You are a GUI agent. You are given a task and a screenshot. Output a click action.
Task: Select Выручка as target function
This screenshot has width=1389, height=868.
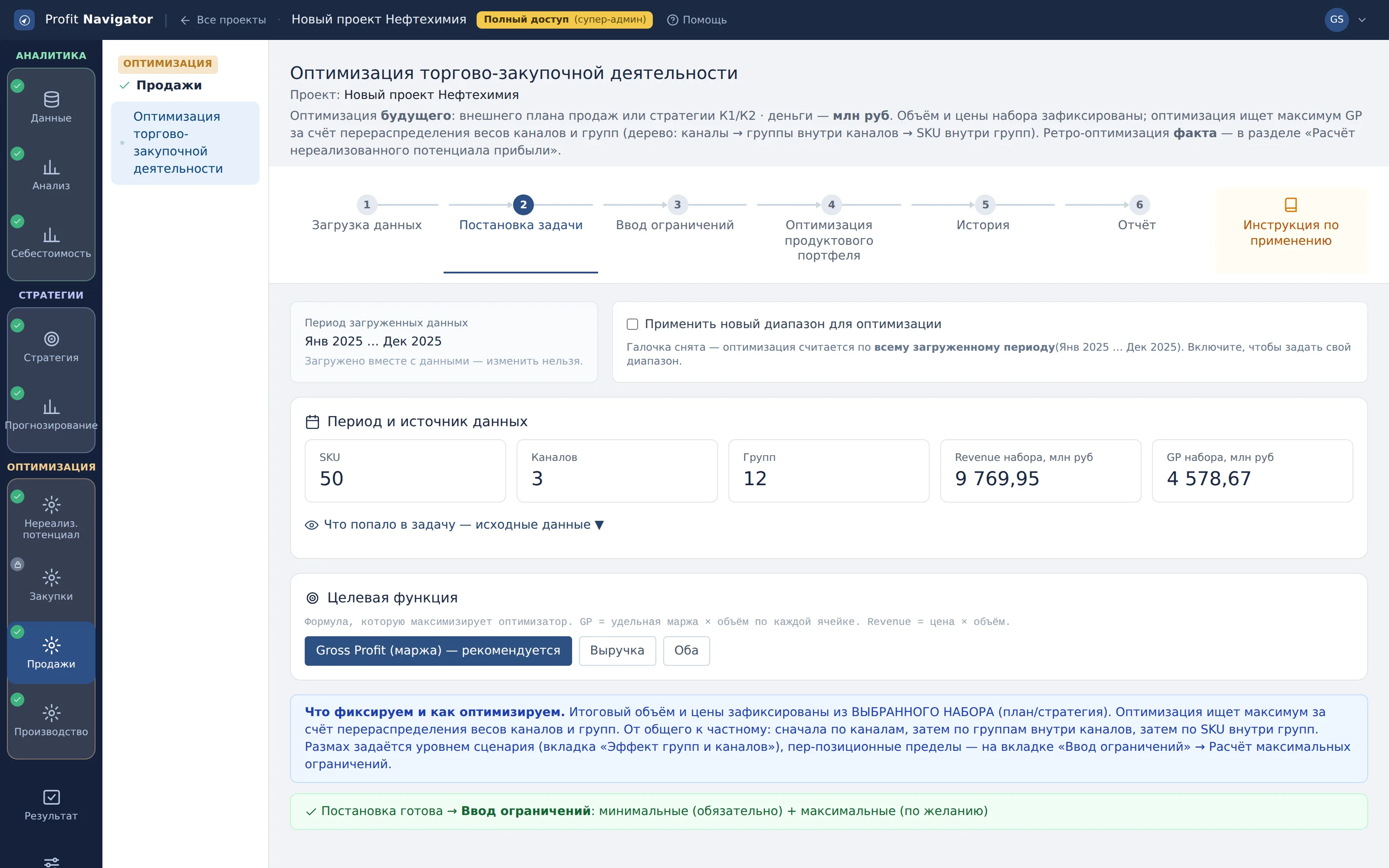coord(617,651)
